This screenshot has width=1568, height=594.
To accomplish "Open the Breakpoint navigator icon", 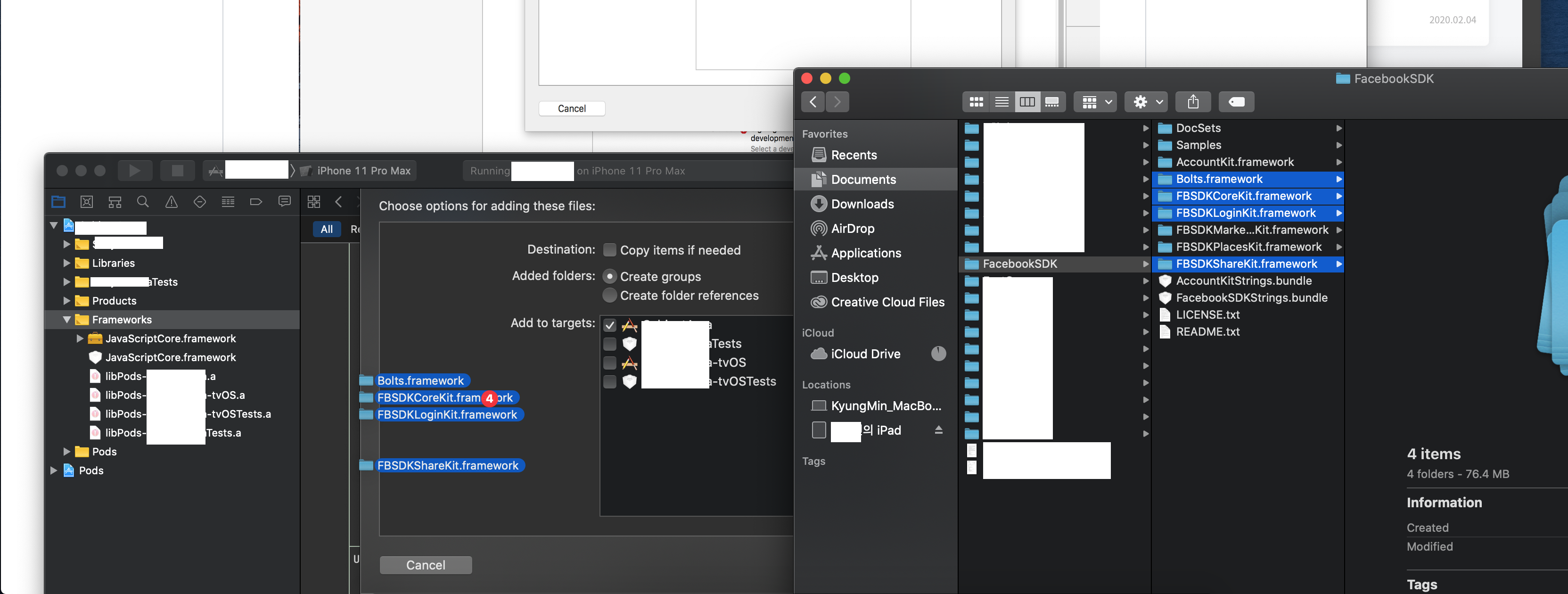I will pyautogui.click(x=255, y=202).
